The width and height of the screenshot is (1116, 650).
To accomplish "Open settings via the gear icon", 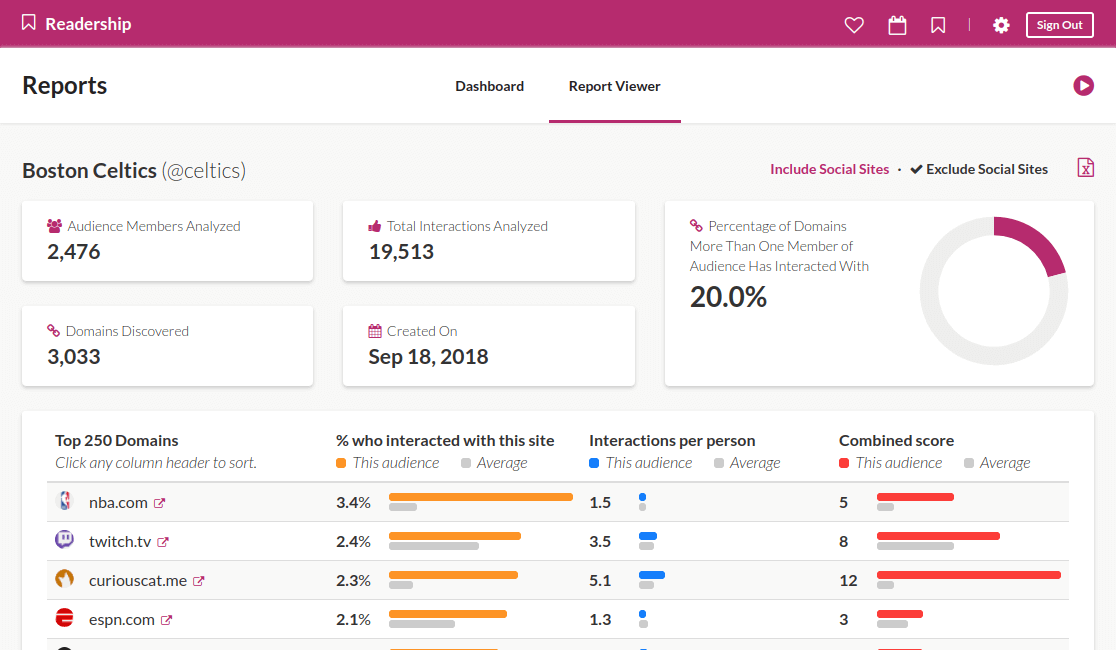I will (1001, 26).
